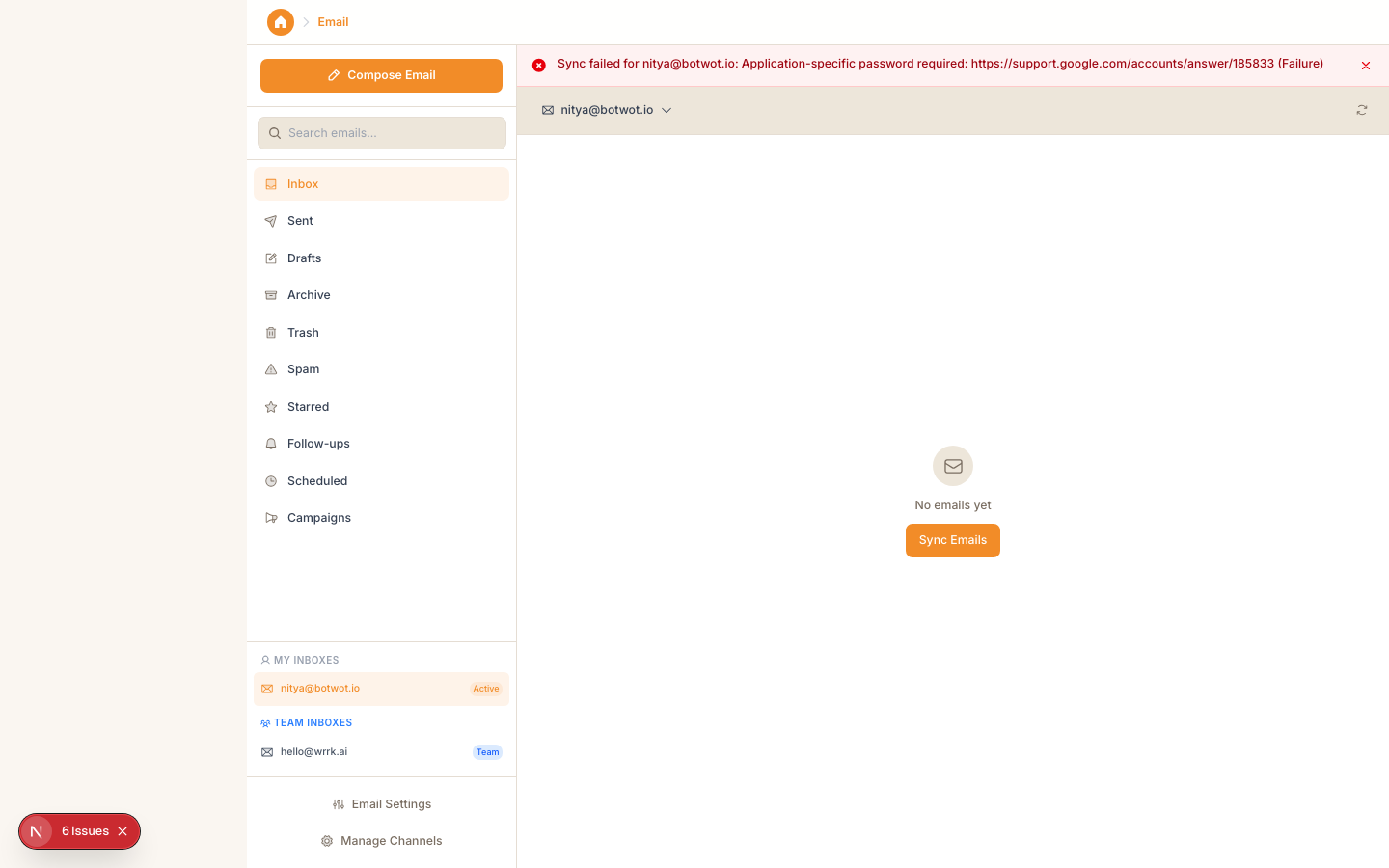The image size is (1389, 868).
Task: Open the Spam folder
Action: (303, 369)
